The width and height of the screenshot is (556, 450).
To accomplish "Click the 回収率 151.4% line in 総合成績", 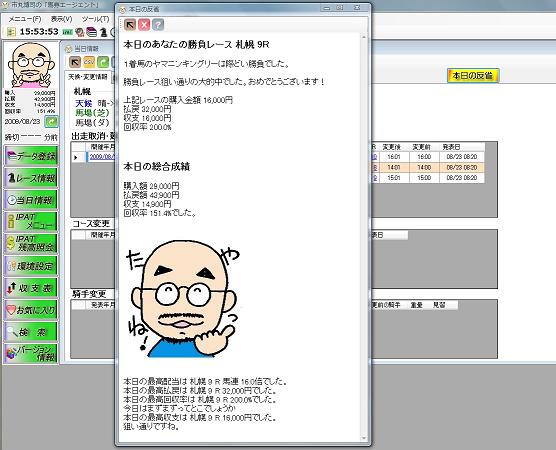I will [x=160, y=213].
